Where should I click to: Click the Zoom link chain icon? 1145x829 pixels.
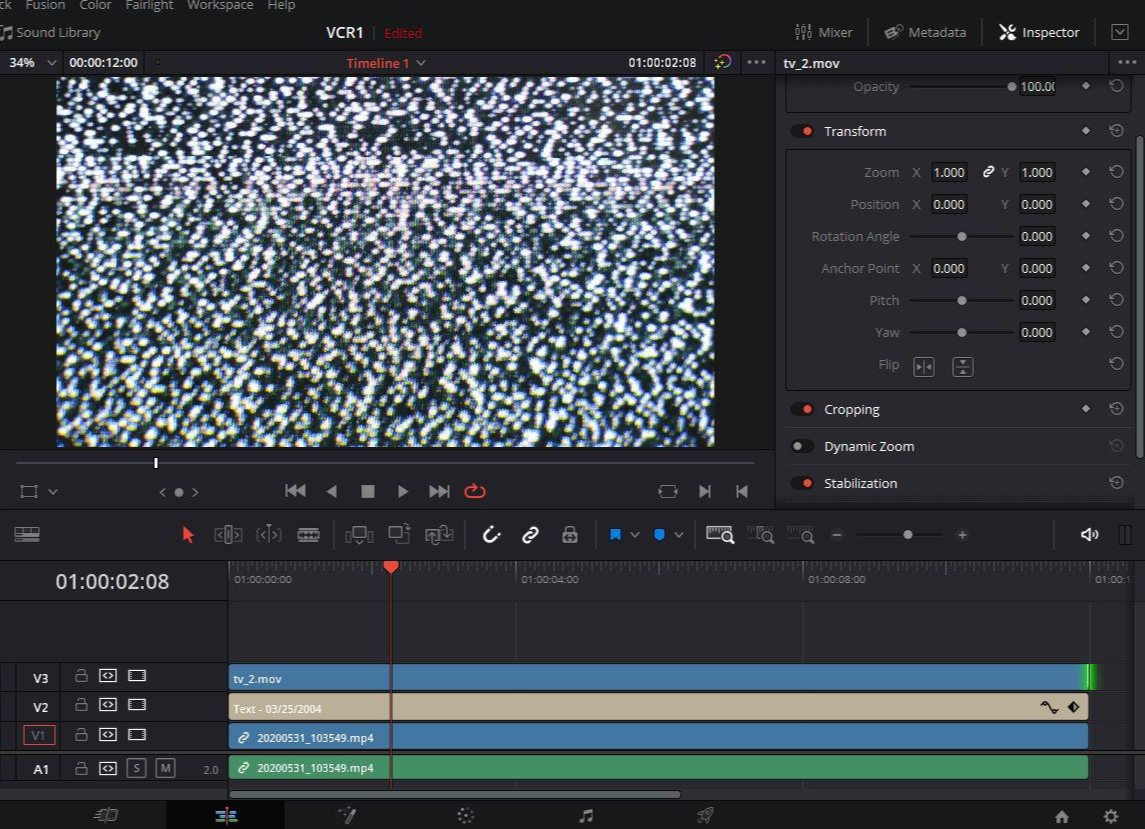pyautogui.click(x=988, y=172)
